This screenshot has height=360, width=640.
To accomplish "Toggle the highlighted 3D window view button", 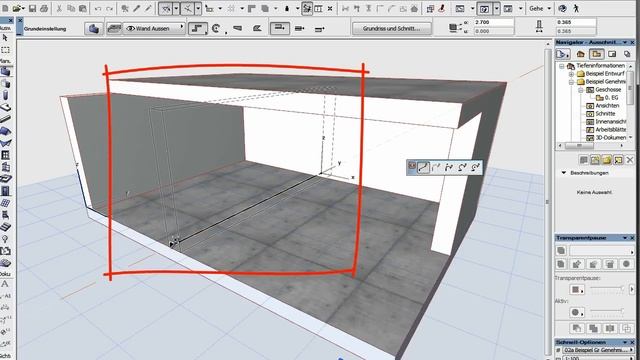I will point(484,8).
